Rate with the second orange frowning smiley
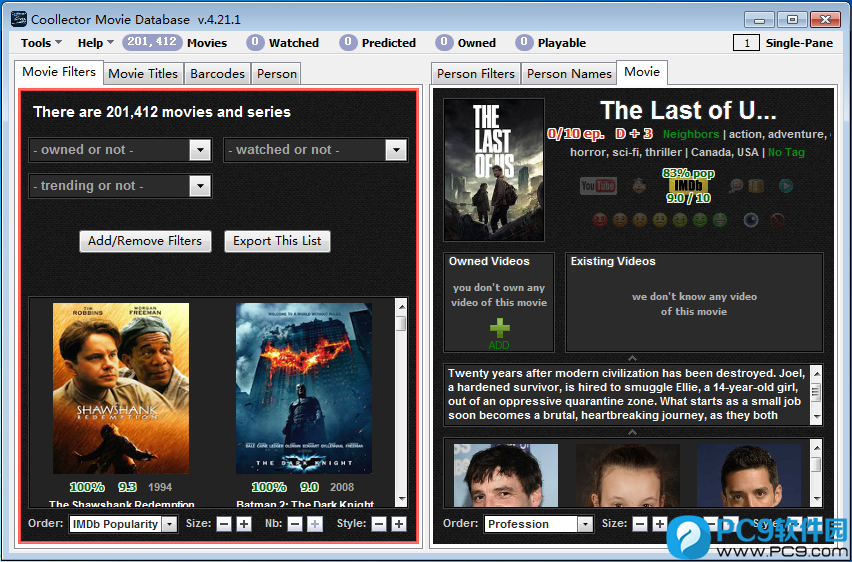 (620, 220)
